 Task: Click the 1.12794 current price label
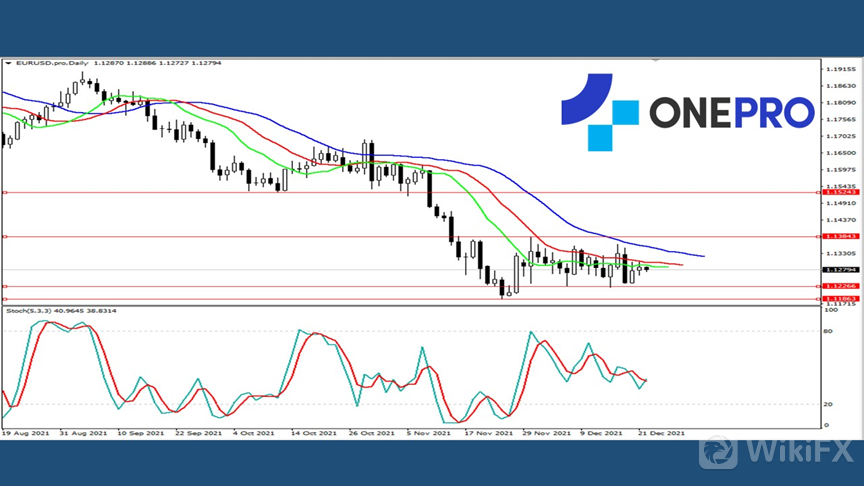pos(838,269)
